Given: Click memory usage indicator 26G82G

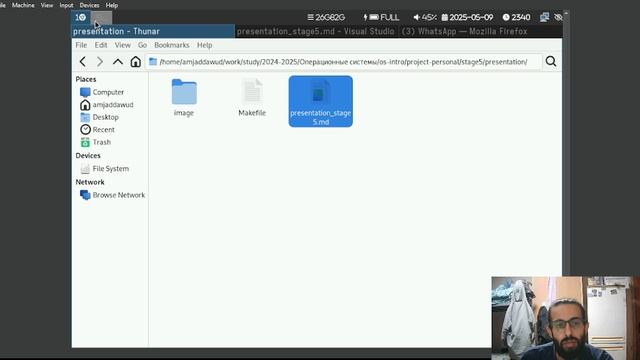Looking at the screenshot, I should 326,17.
